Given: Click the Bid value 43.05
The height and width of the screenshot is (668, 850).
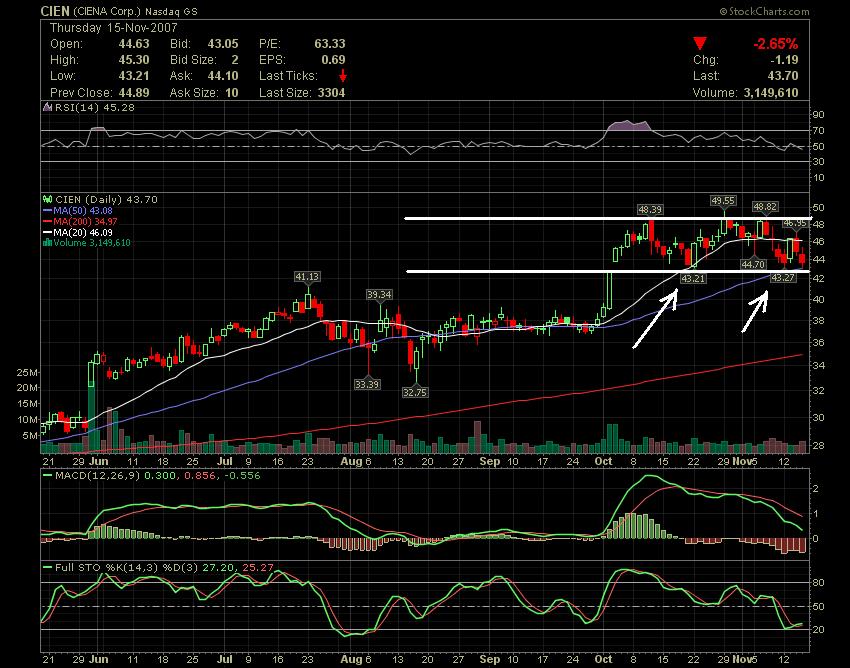Looking at the screenshot, I should point(223,44).
